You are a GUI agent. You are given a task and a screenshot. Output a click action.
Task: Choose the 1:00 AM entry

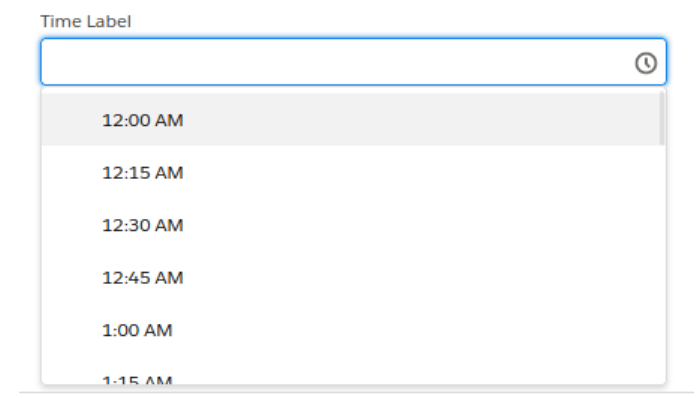coord(351,330)
